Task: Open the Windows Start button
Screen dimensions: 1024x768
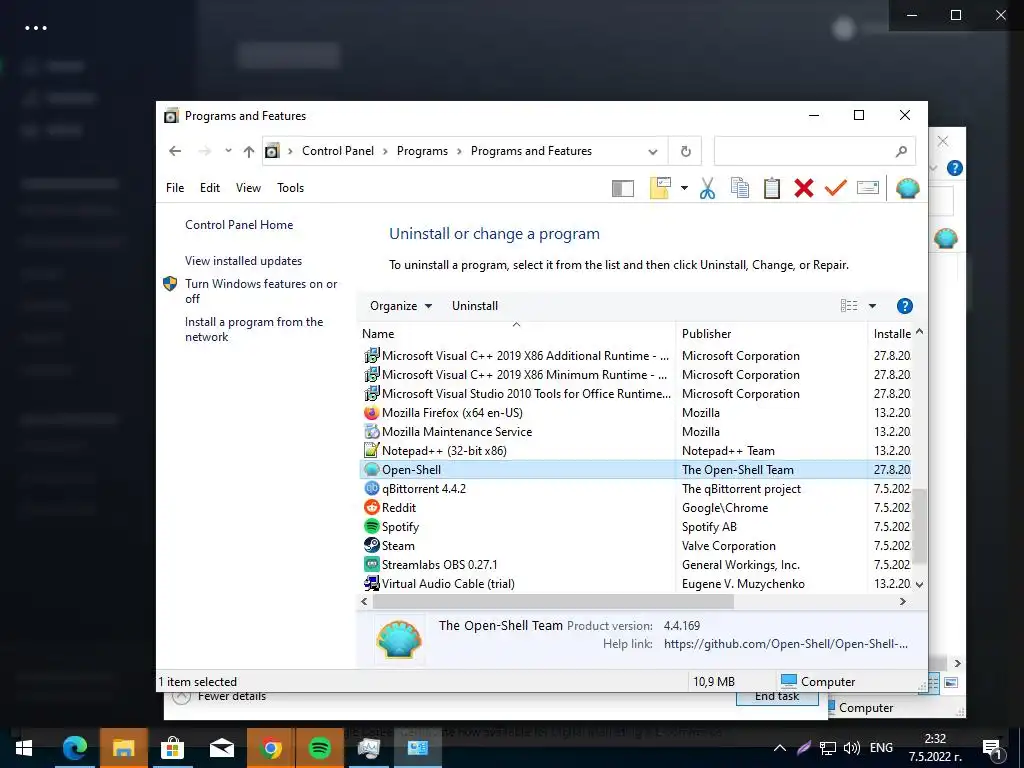Action: tap(24, 748)
